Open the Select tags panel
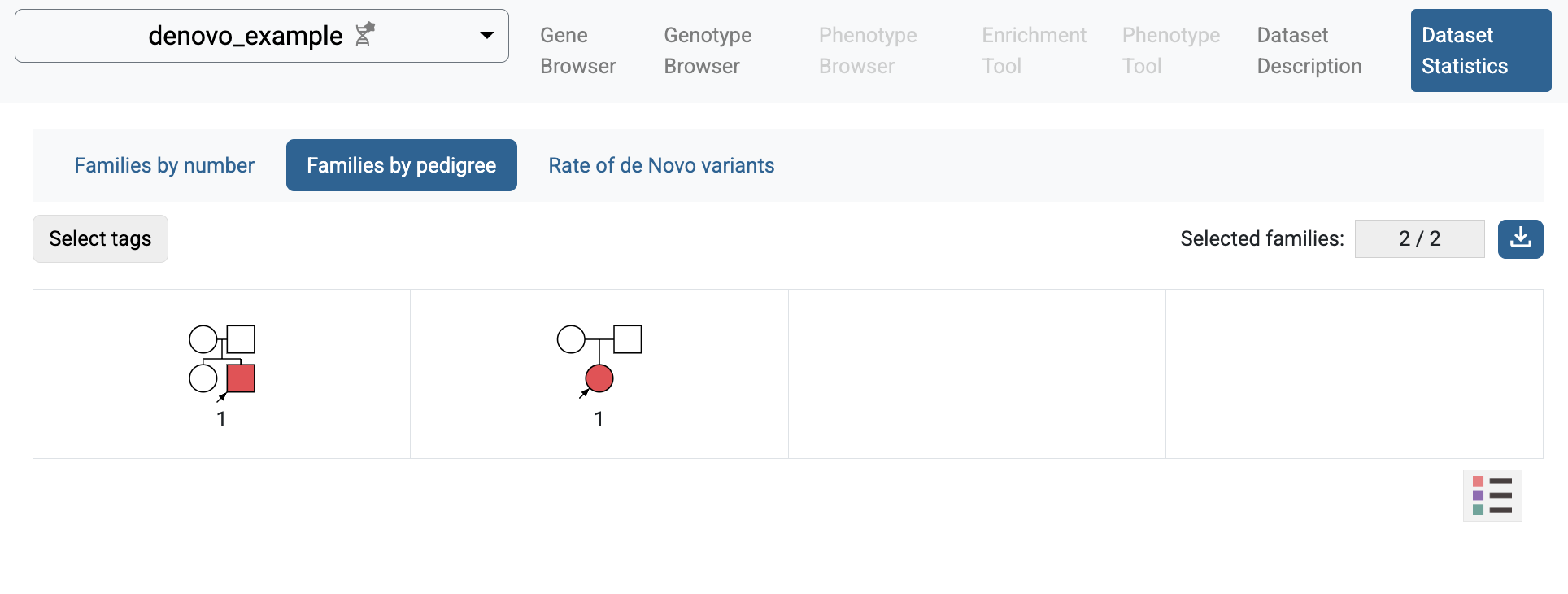 pyautogui.click(x=100, y=238)
